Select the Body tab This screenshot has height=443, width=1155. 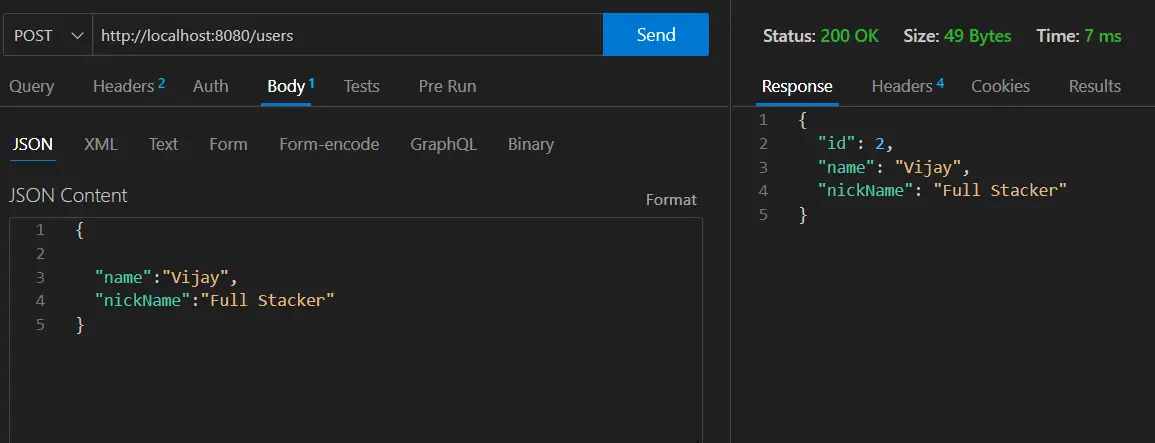[x=290, y=86]
